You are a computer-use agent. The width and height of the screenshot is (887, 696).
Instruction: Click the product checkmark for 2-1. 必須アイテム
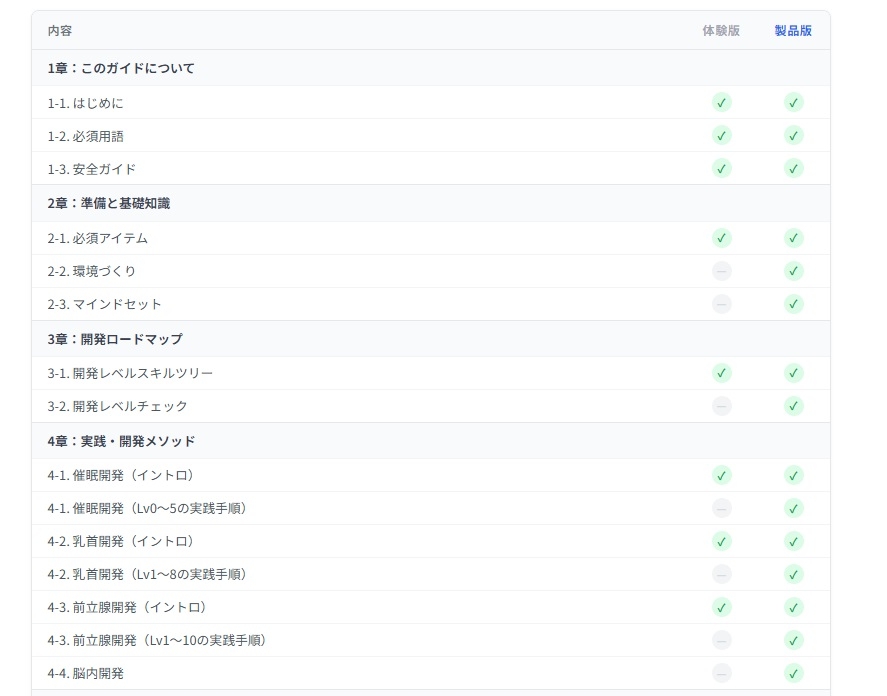click(793, 238)
